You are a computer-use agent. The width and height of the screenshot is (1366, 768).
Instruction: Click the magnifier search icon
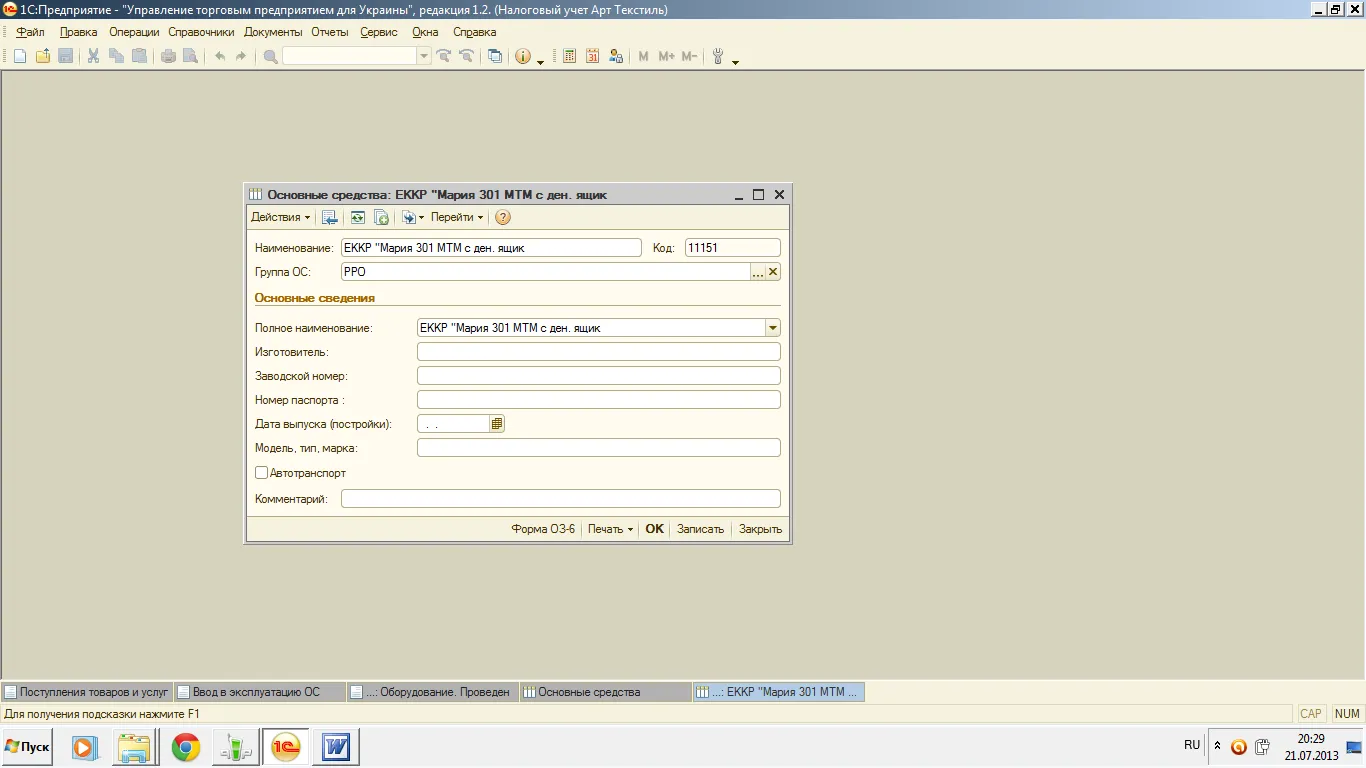pos(270,56)
